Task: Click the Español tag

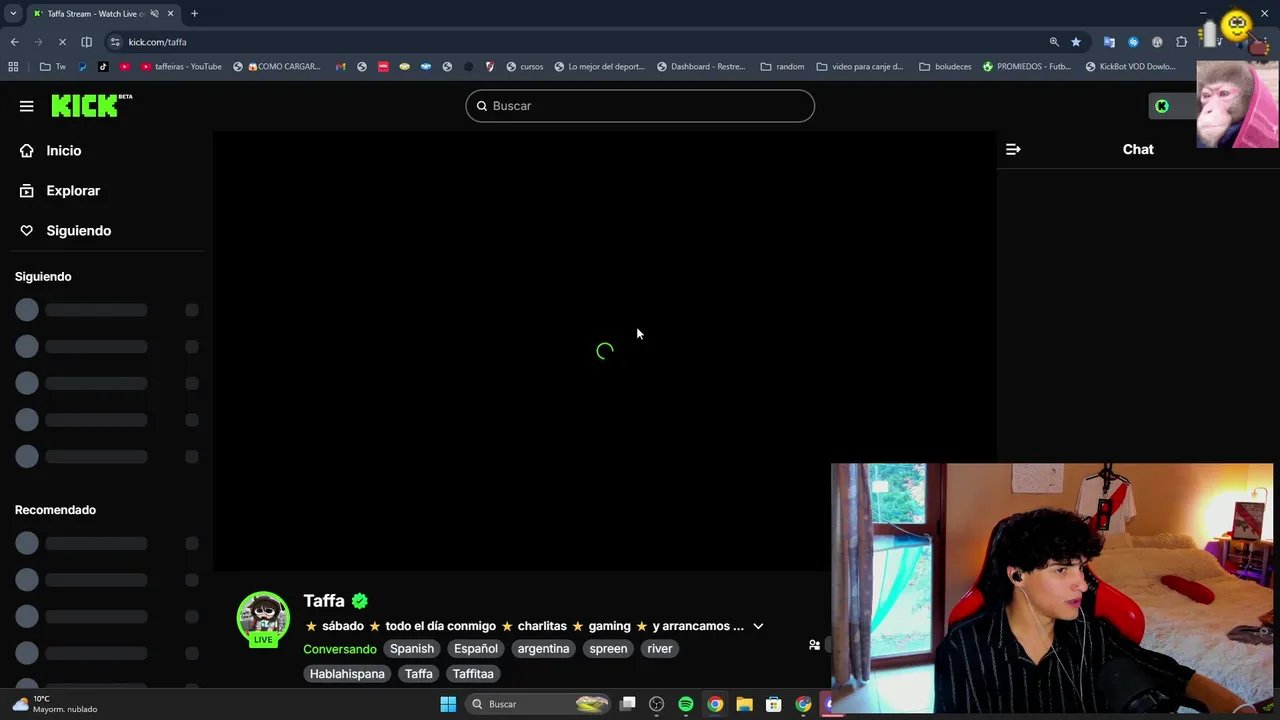Action: 476,649
